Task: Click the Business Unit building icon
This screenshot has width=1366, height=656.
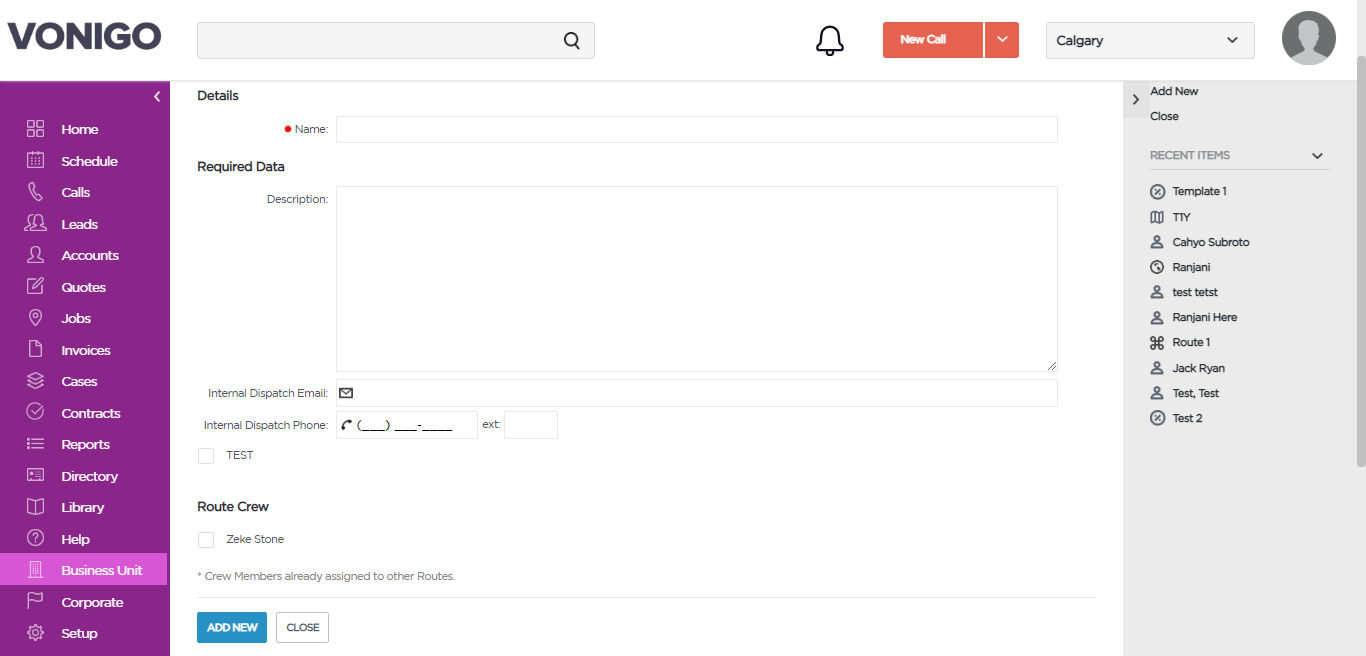Action: (x=35, y=570)
